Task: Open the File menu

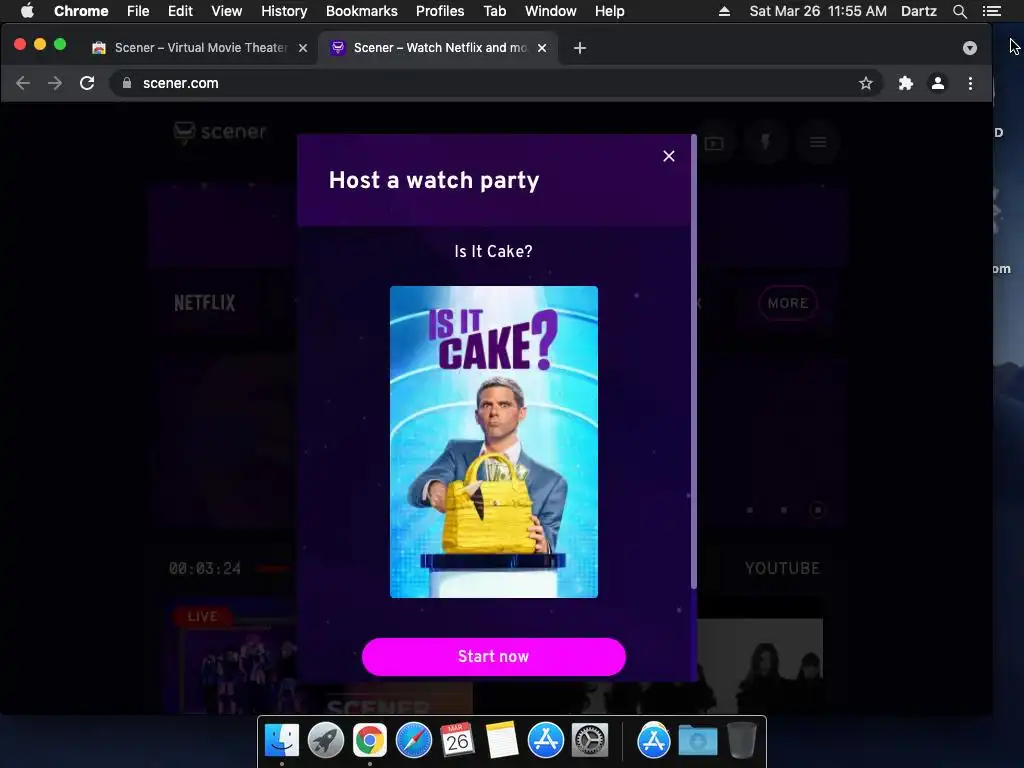Action: (138, 11)
